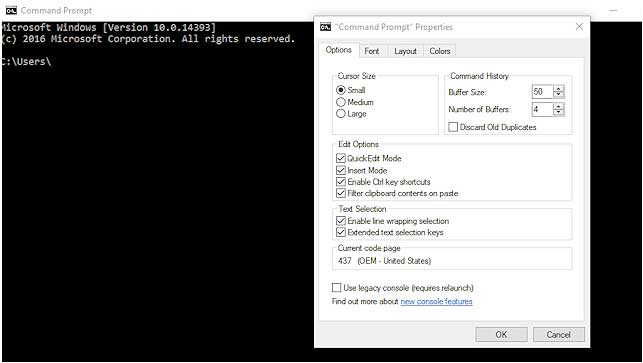Click the Buffer Size input field

(x=542, y=91)
